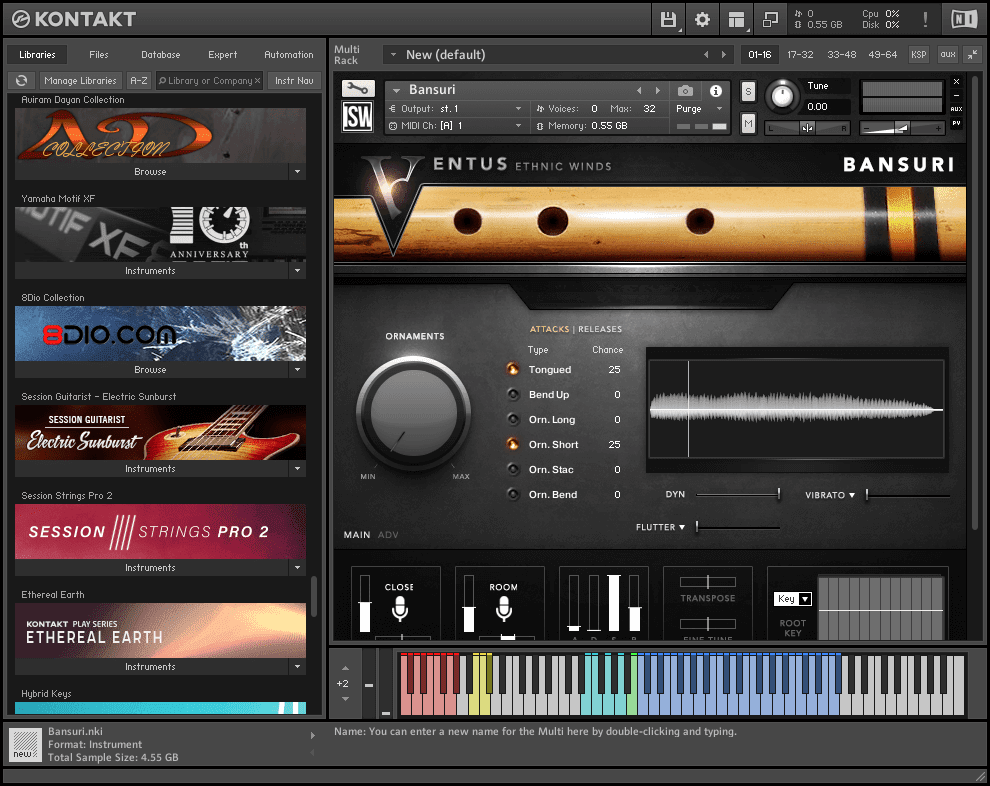
Task: Go to previous multi preset arrow
Action: tap(706, 55)
